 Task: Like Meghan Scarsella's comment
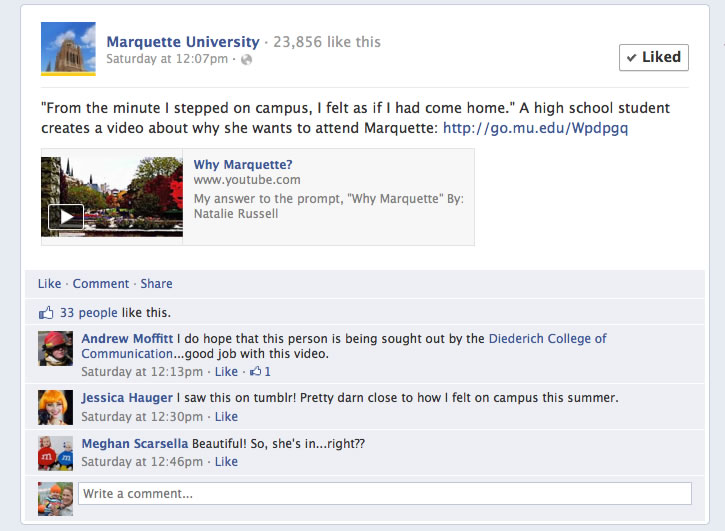(x=226, y=462)
